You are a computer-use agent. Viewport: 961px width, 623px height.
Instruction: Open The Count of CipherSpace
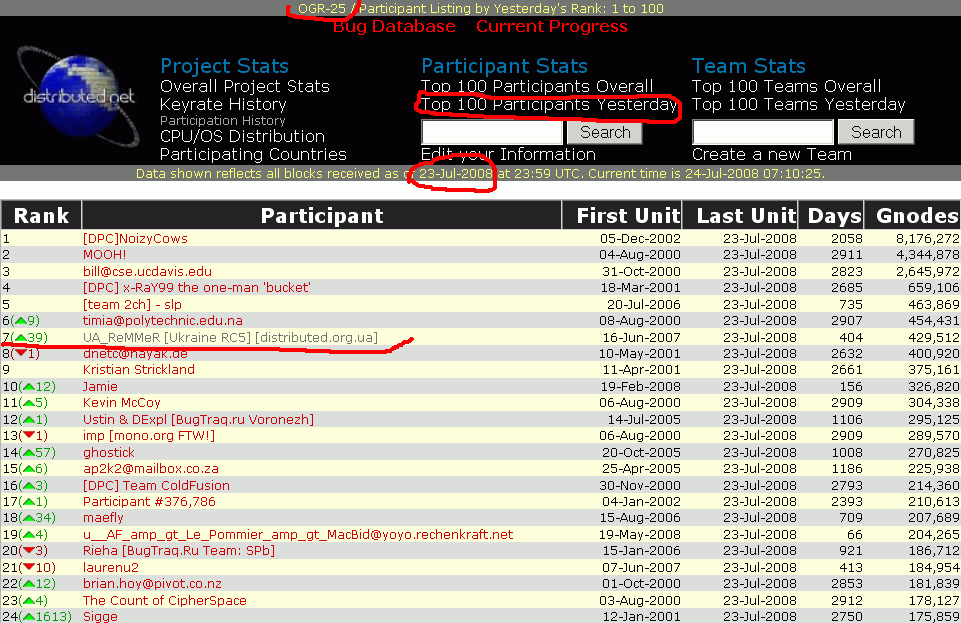coord(164,601)
